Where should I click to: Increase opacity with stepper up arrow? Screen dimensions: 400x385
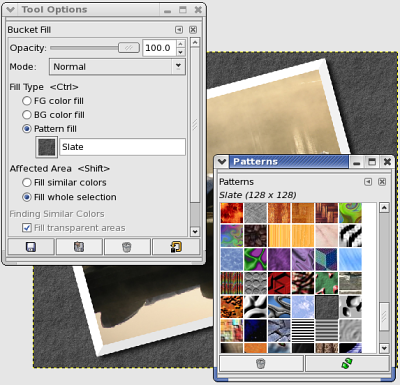(180, 44)
